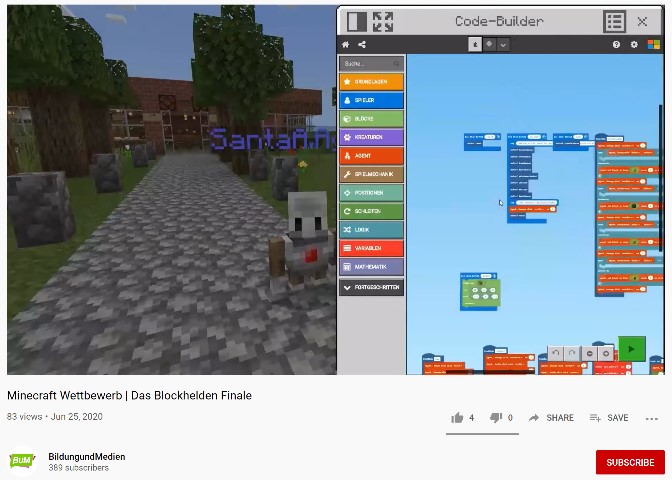672x480 pixels.
Task: Open the Schleifen block category
Action: coord(371,211)
